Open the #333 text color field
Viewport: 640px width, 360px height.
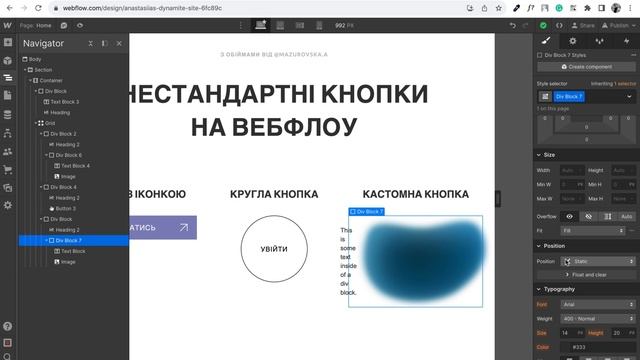pyautogui.click(x=598, y=347)
